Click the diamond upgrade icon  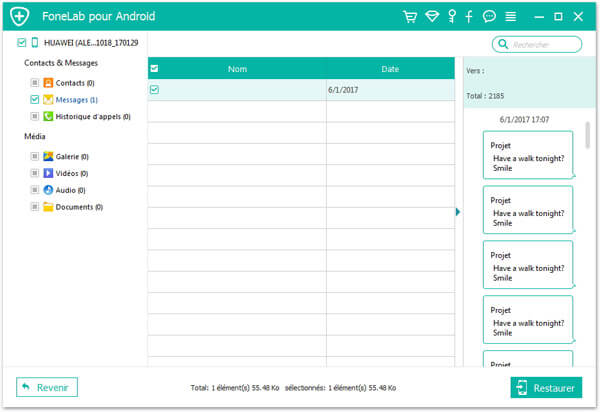click(x=432, y=16)
